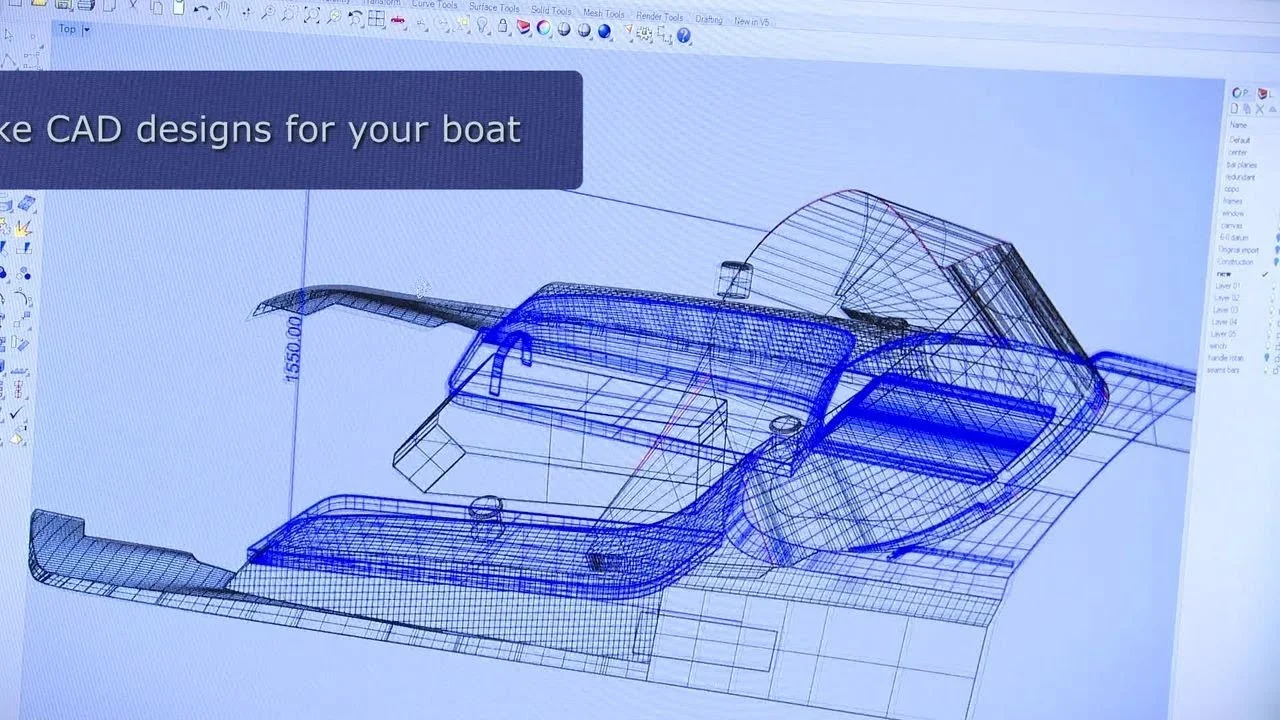Click the Boolean circles icon in left toolbar
1280x720 pixels.
tap(24, 274)
